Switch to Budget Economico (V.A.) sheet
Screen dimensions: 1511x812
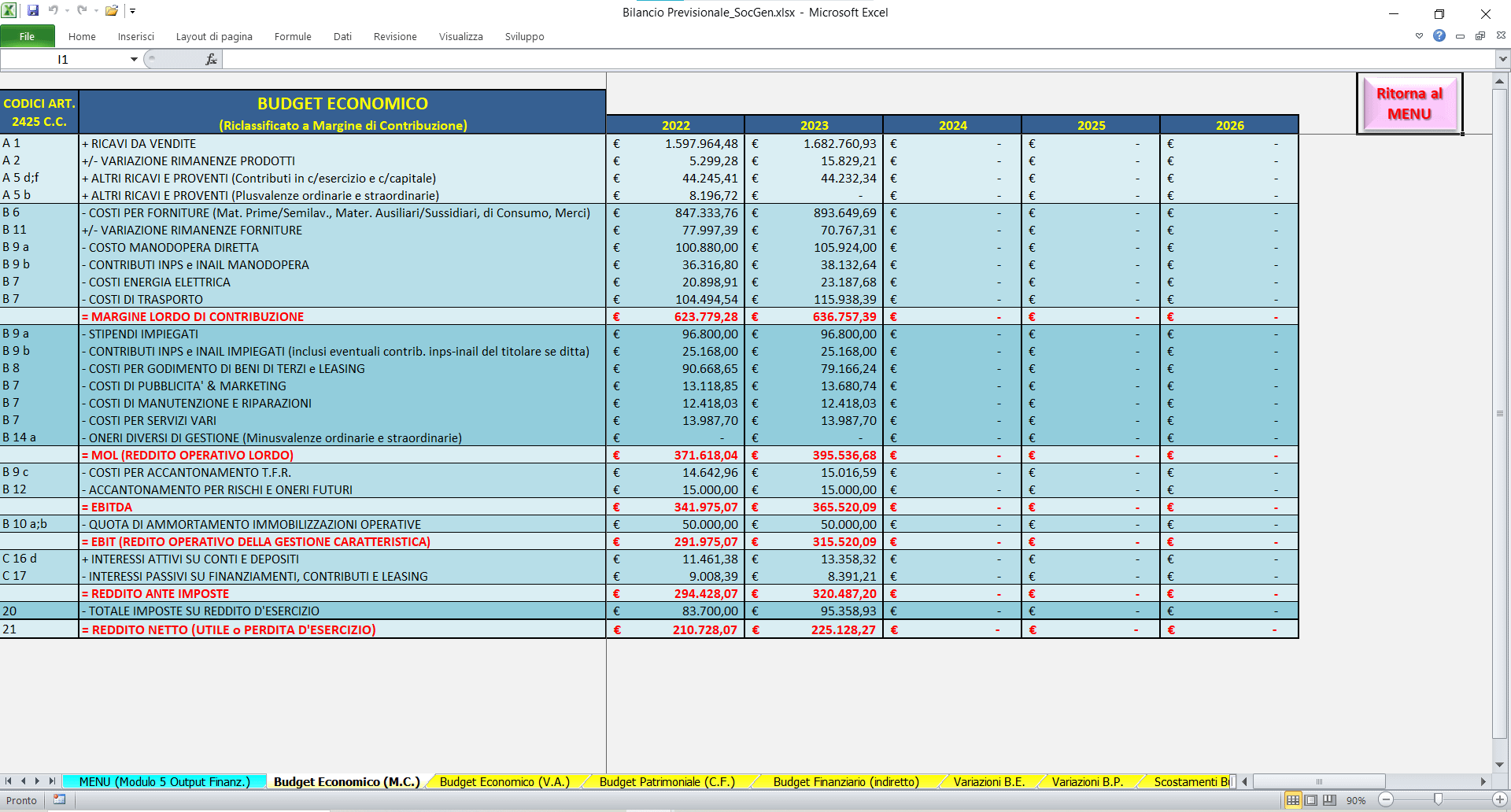(504, 781)
